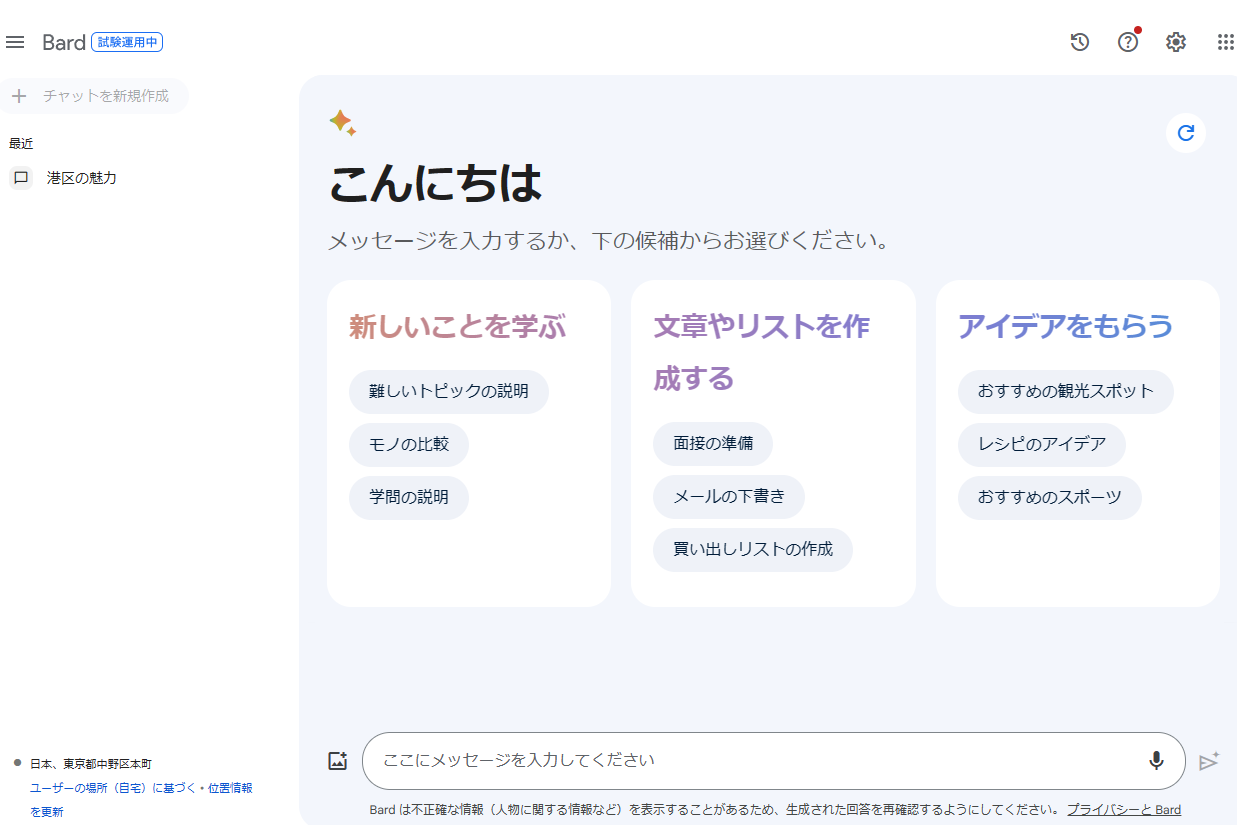Open the settings gear icon
This screenshot has width=1237, height=825.
click(1176, 42)
